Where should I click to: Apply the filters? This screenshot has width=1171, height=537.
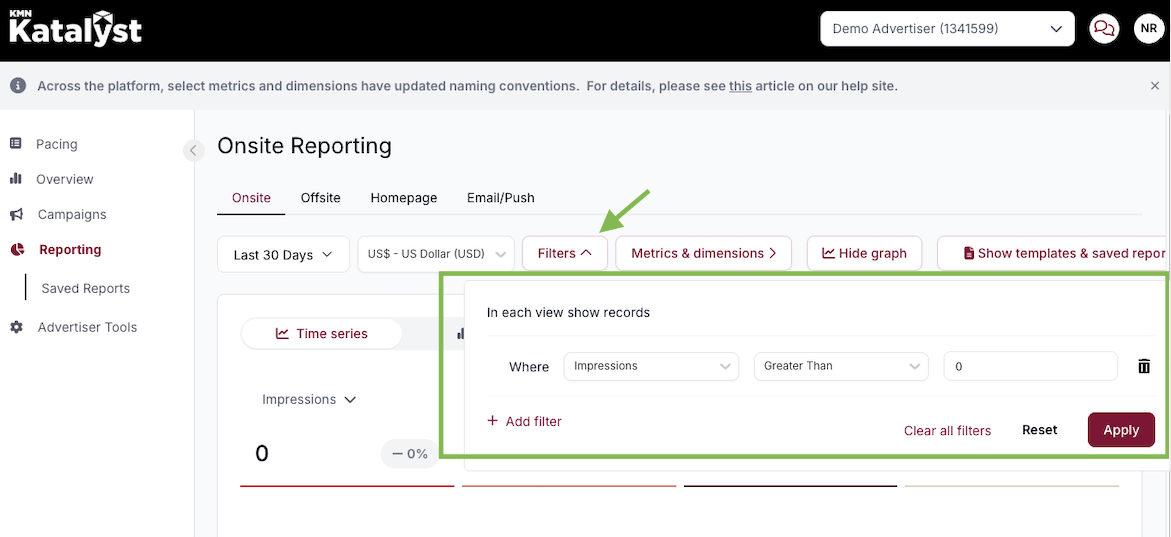click(x=1121, y=430)
